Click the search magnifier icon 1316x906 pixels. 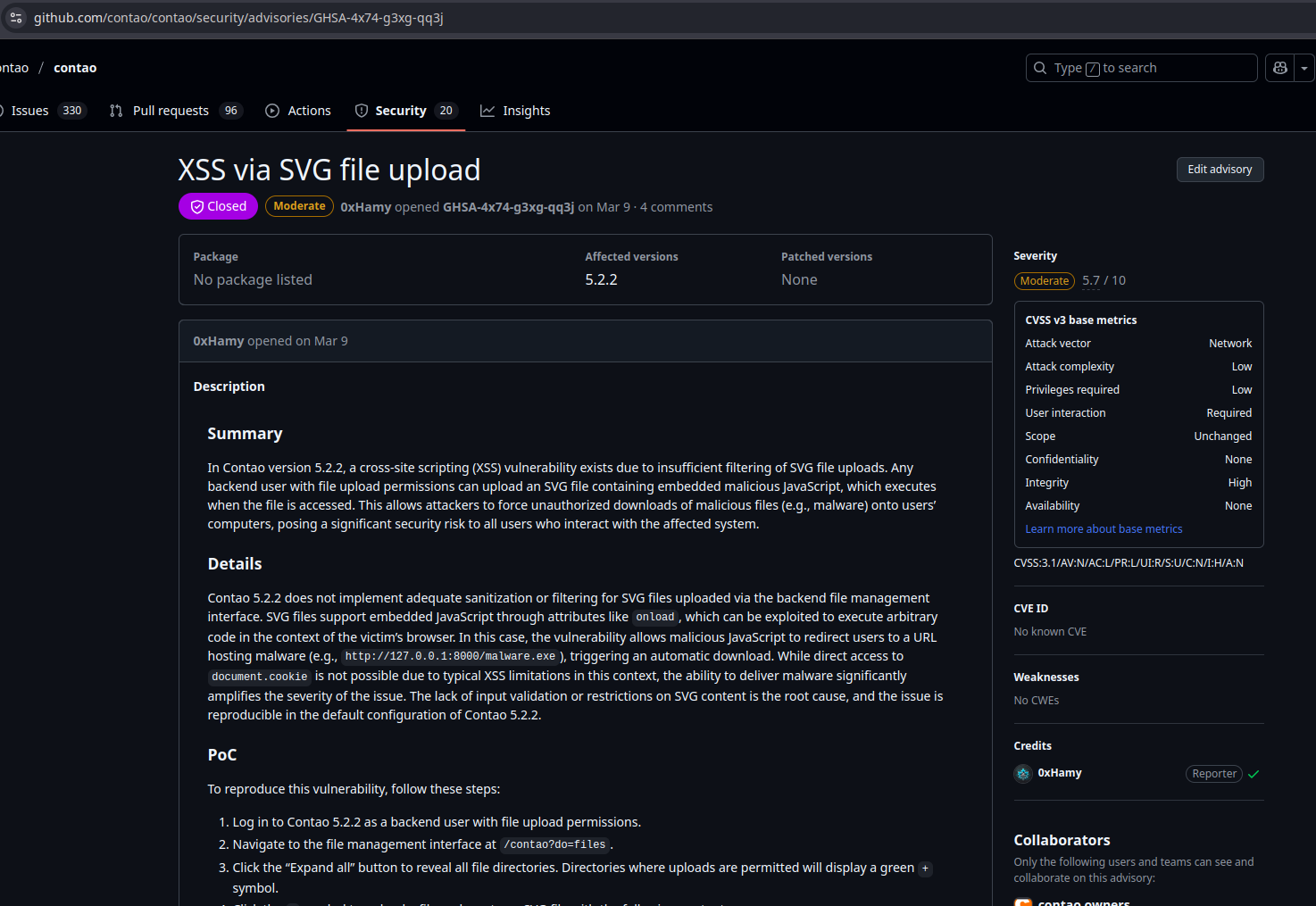click(x=1040, y=68)
